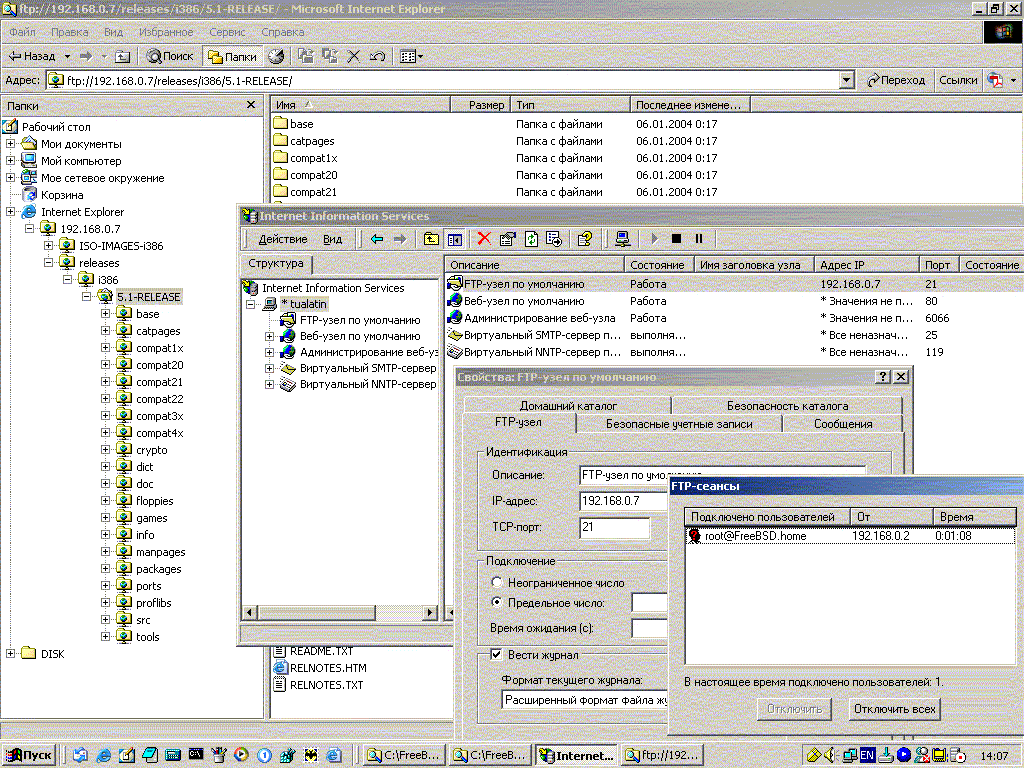The width and height of the screenshot is (1024, 768).
Task: Click the IIS toolbar Help icon
Action: [x=586, y=239]
